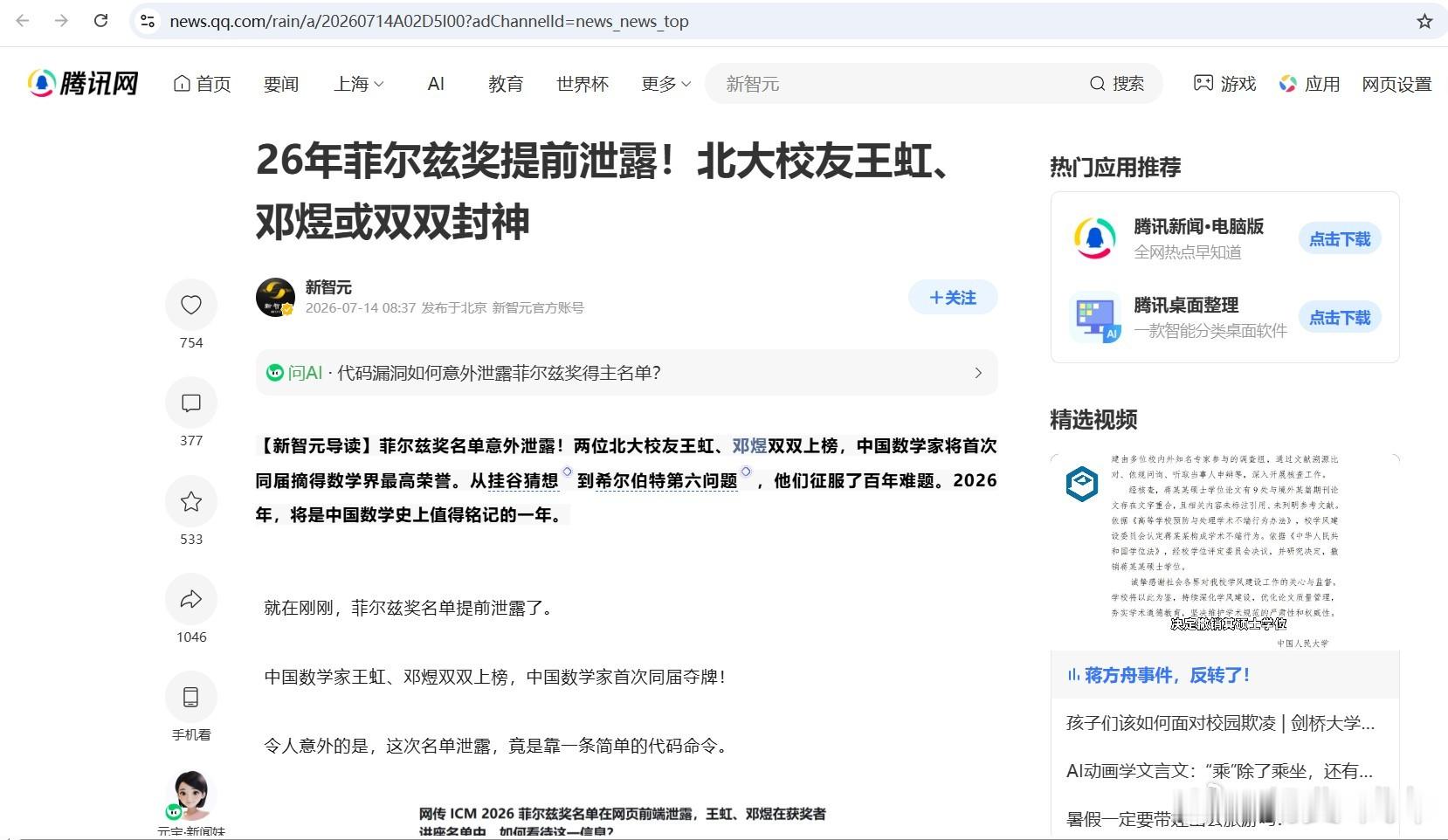Click the URL in the address bar
The height and width of the screenshot is (840, 1448).
click(429, 21)
